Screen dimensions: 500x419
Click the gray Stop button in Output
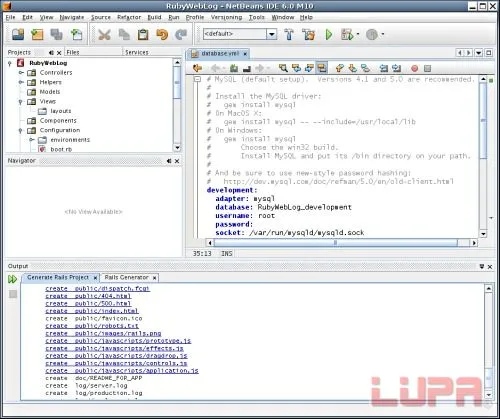(x=13, y=294)
